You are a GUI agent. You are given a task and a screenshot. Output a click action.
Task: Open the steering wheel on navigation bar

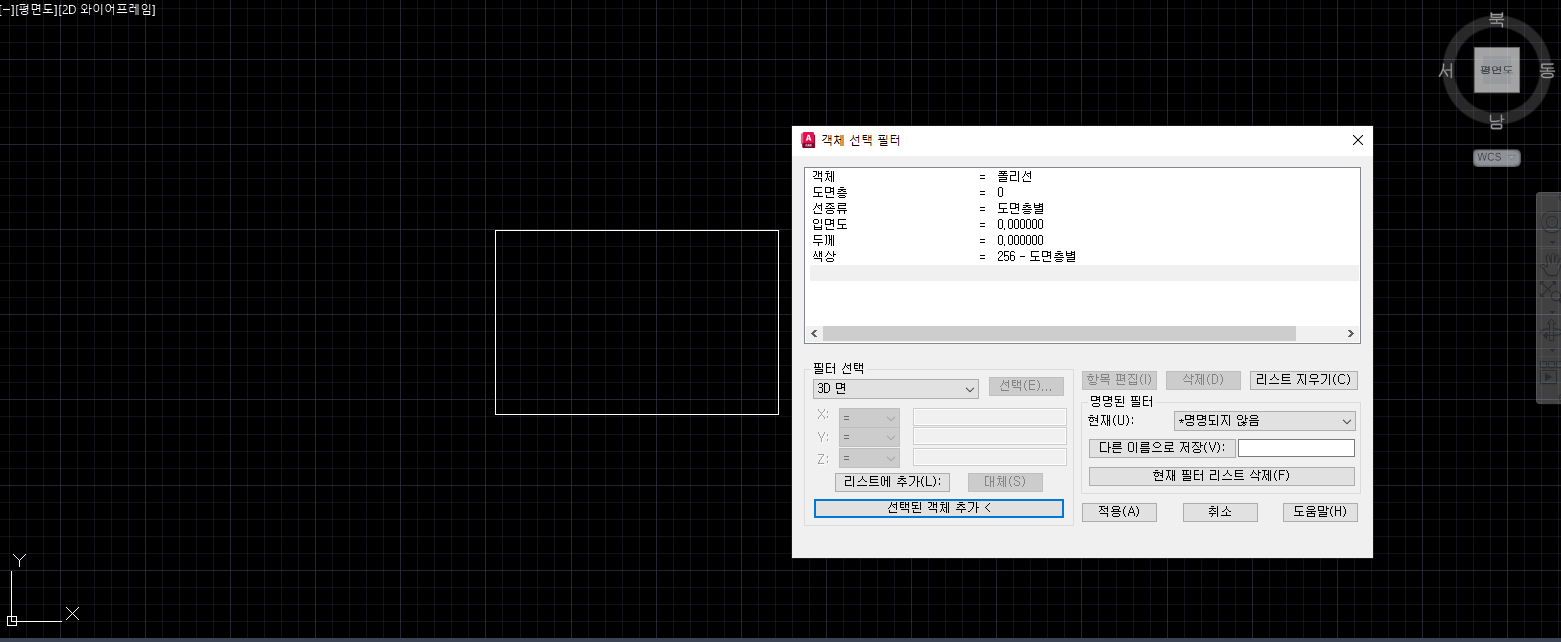click(1550, 220)
